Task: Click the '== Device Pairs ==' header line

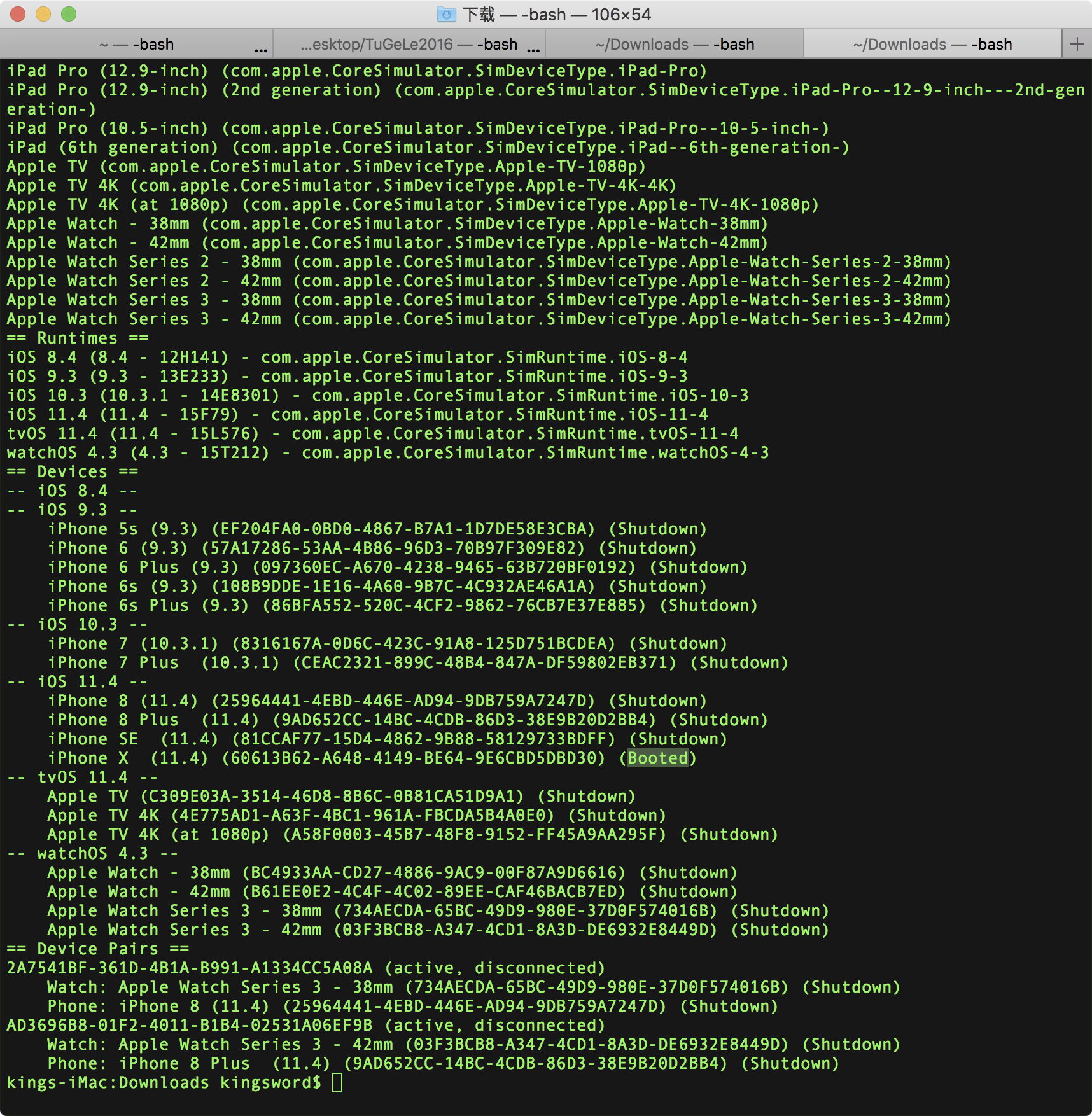Action: coord(98,949)
